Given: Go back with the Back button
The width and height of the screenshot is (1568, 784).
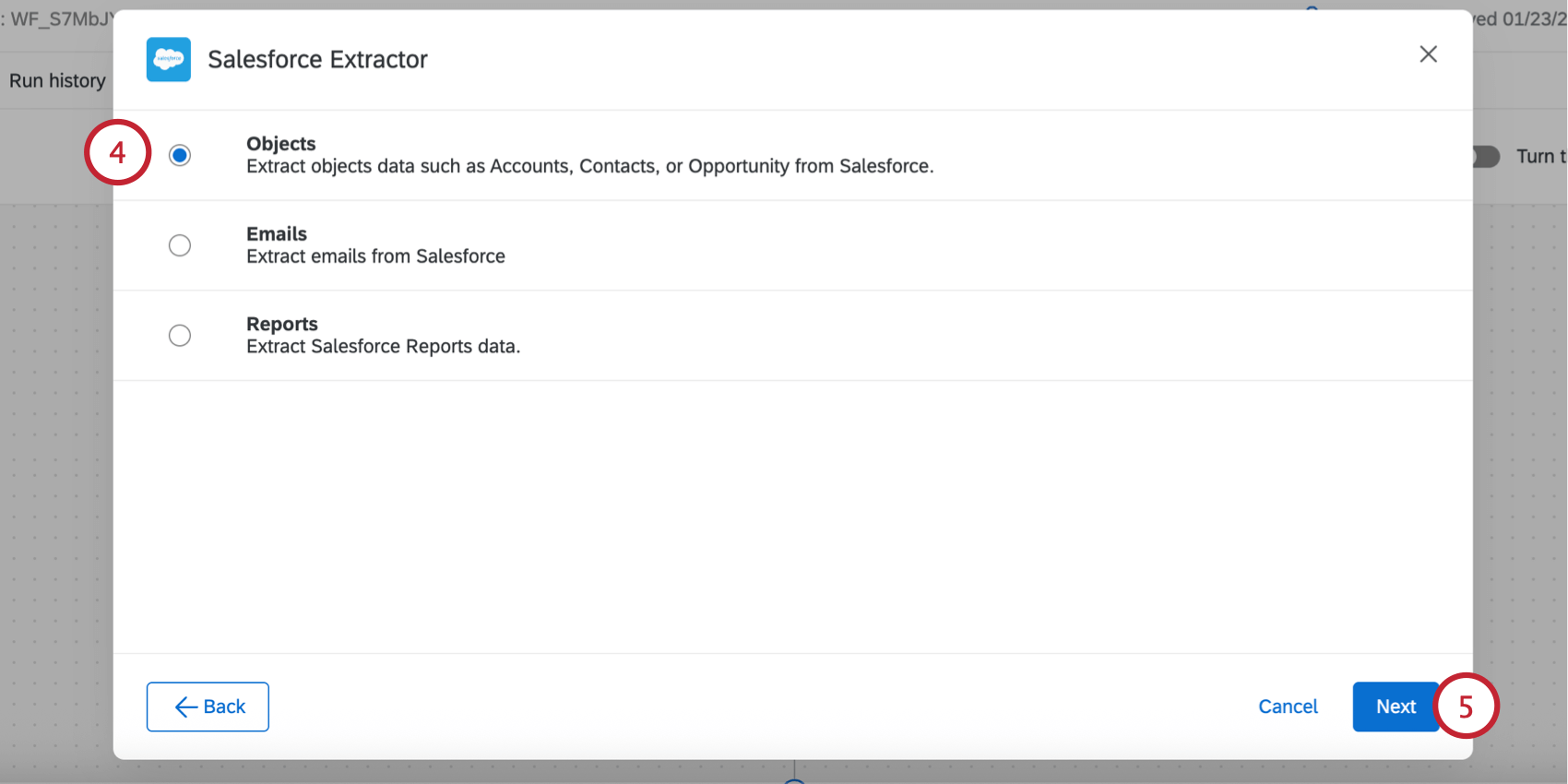Looking at the screenshot, I should (x=208, y=707).
